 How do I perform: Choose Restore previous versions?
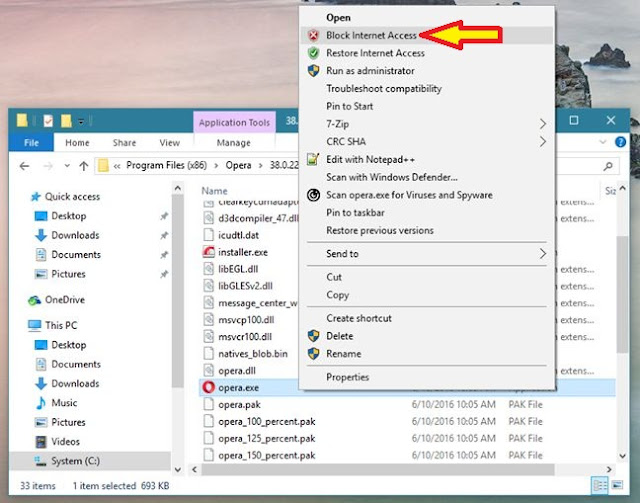[380, 230]
